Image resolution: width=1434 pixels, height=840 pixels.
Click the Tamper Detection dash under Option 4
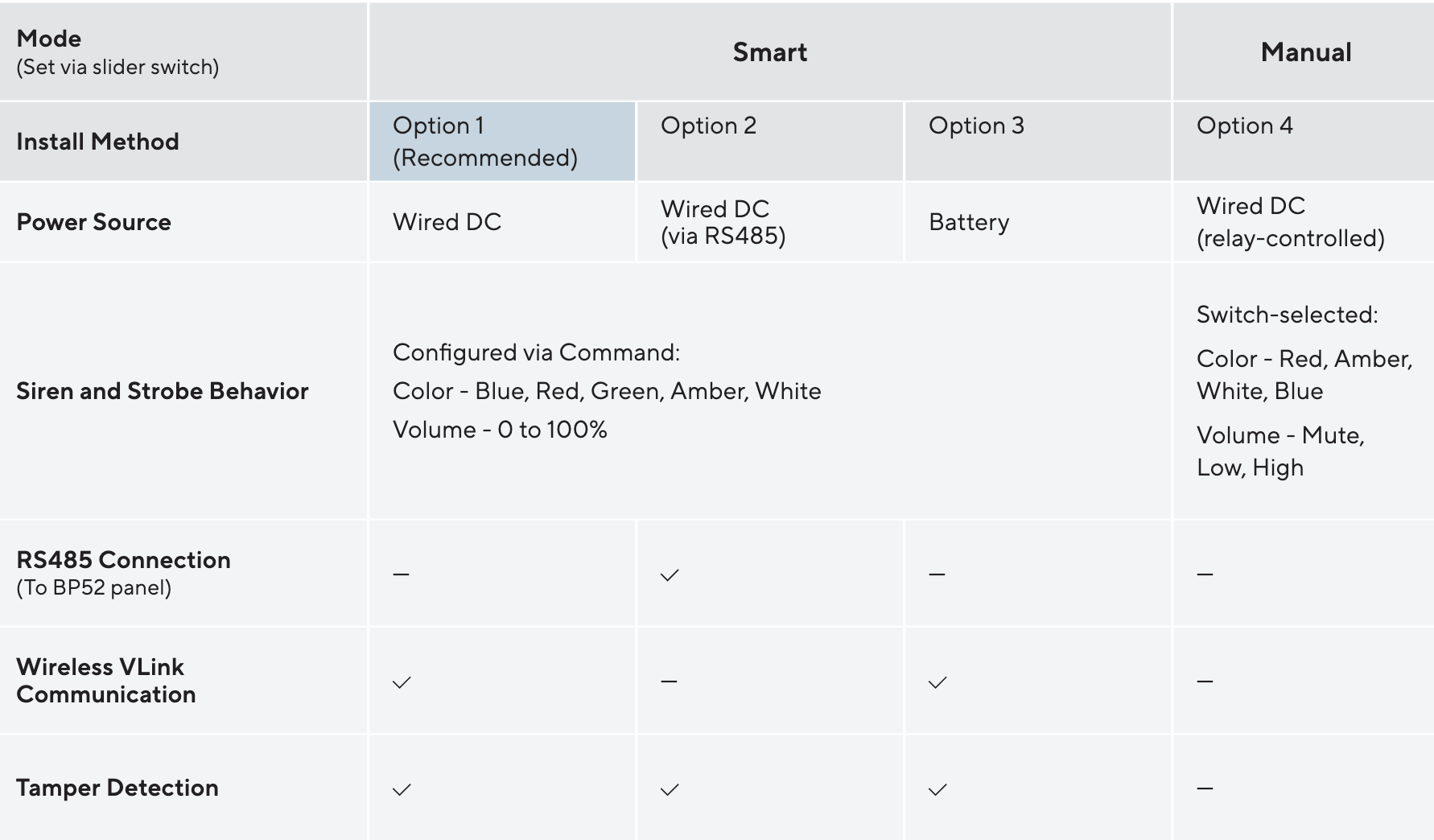tap(1205, 789)
